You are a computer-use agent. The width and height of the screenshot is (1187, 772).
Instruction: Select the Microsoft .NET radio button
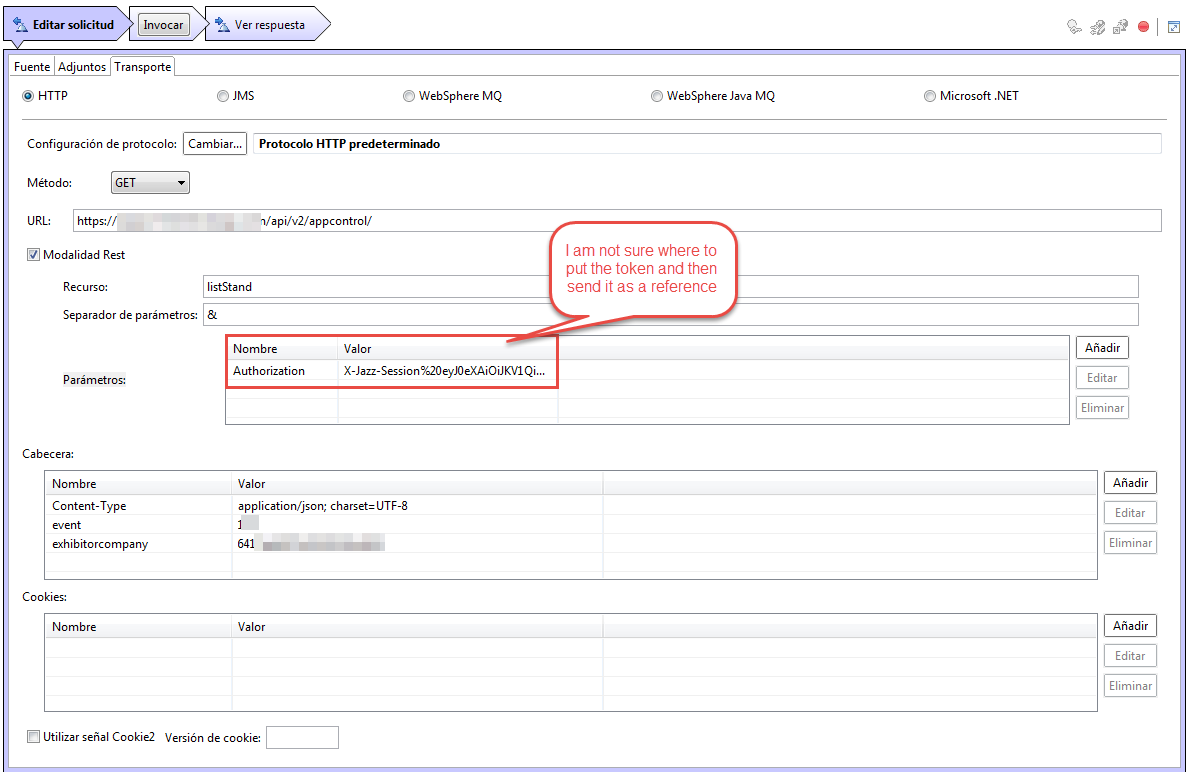click(x=928, y=95)
